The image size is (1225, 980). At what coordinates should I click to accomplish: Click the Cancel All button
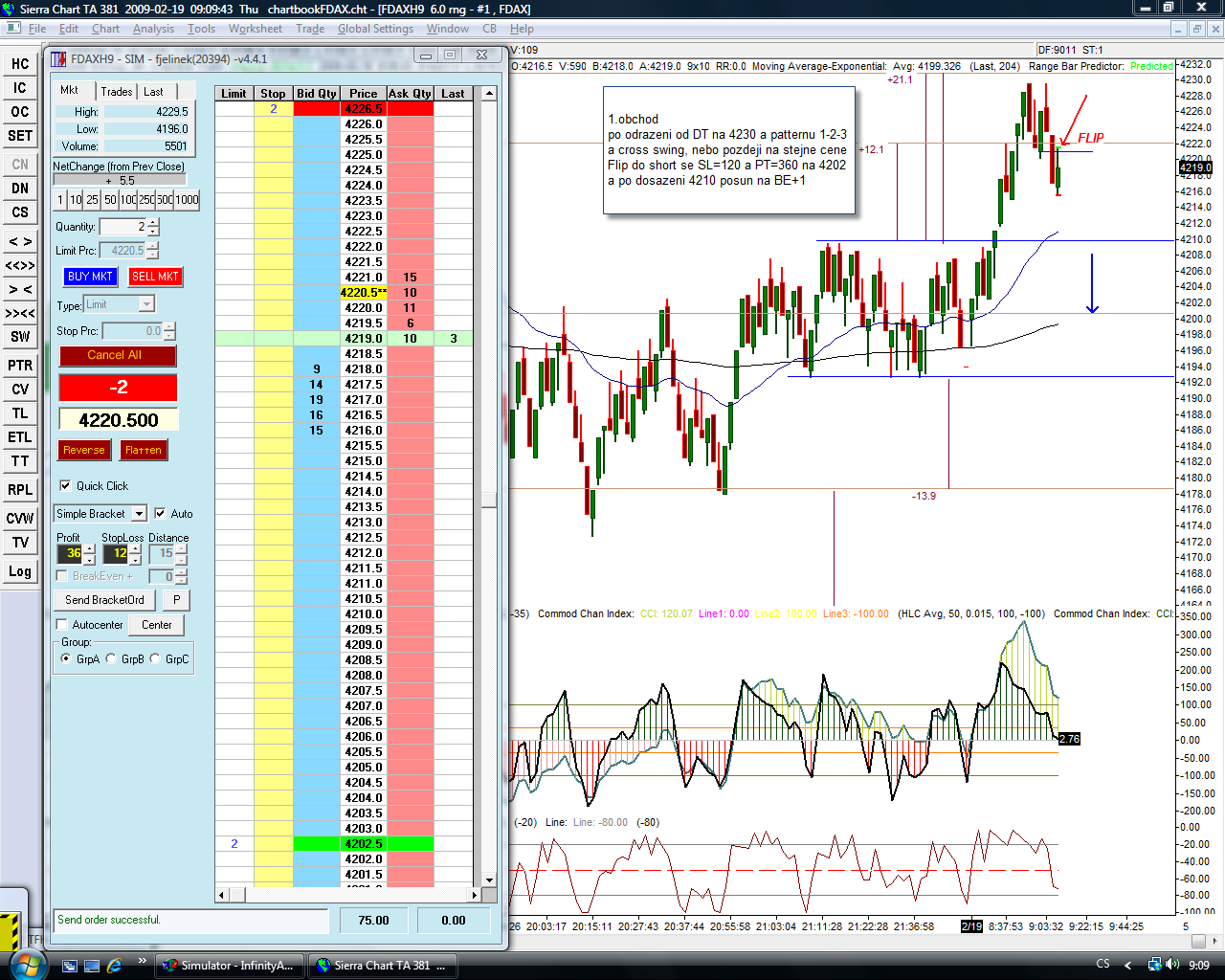(x=118, y=355)
